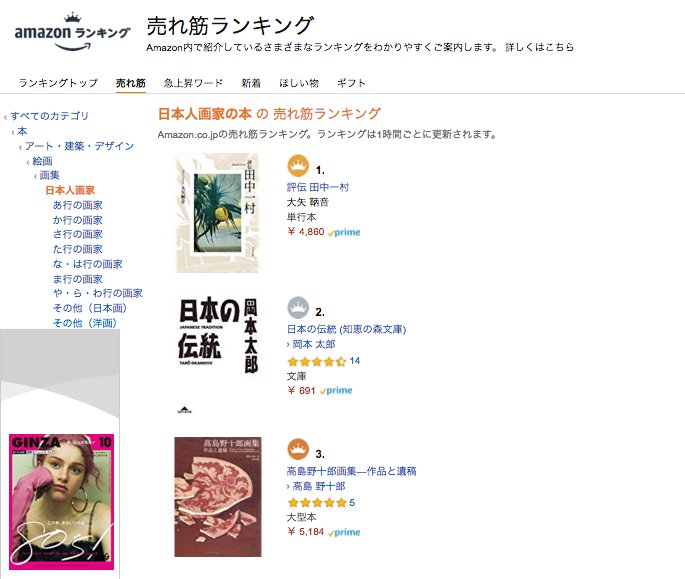Open the 急上昇ワード tab
This screenshot has height=579, width=685.
point(193,83)
